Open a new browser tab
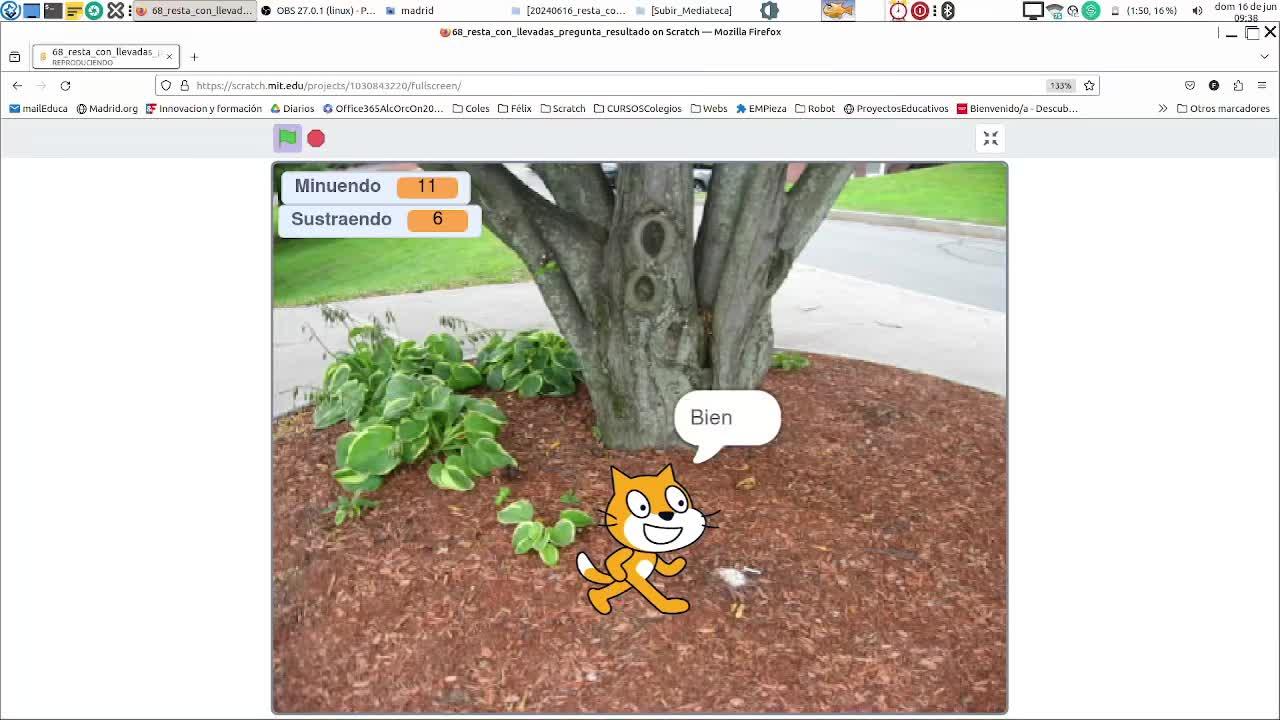 pyautogui.click(x=194, y=57)
